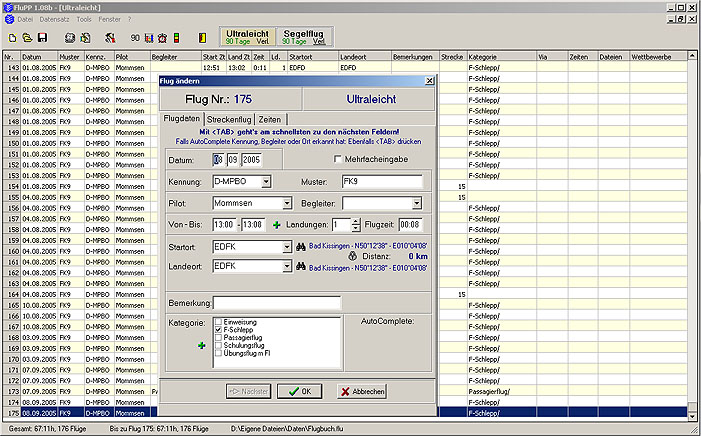Check the Schulungsflug category
701x436 pixels.
click(218, 345)
